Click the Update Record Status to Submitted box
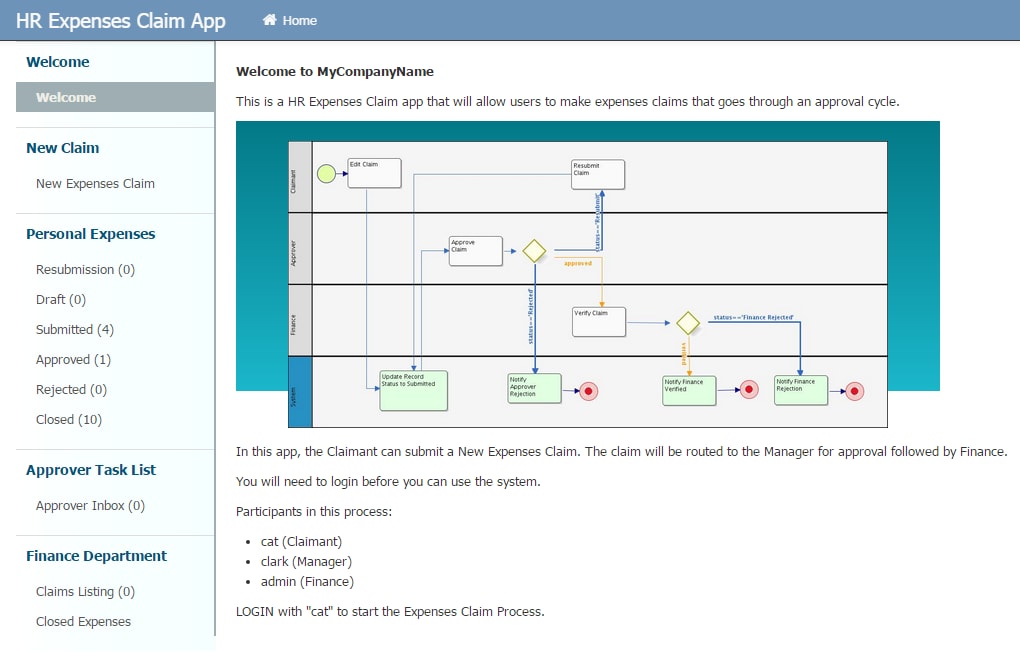Image resolution: width=1020 pixels, height=652 pixels. click(x=413, y=390)
